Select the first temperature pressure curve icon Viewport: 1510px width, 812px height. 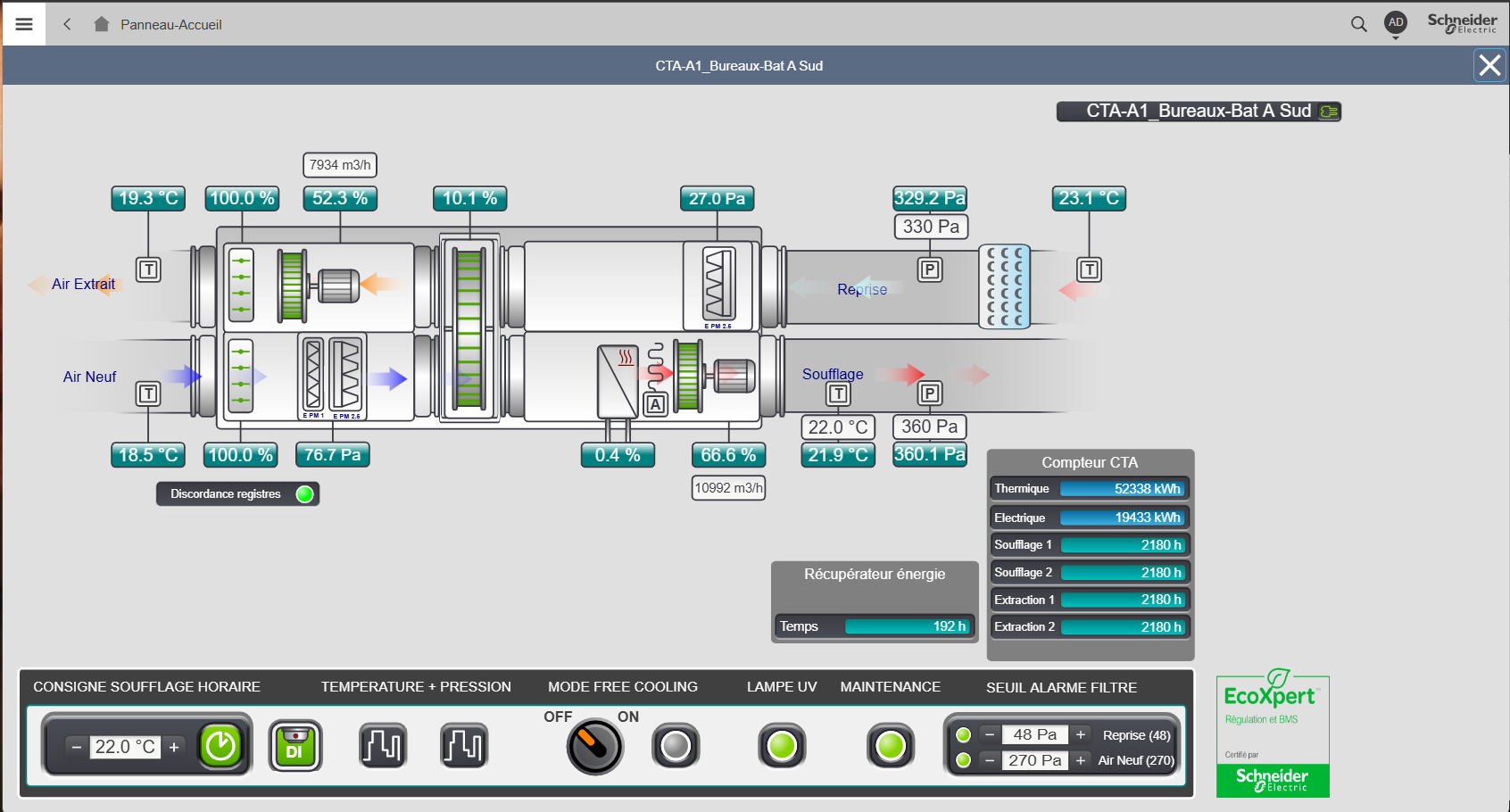pyautogui.click(x=383, y=745)
